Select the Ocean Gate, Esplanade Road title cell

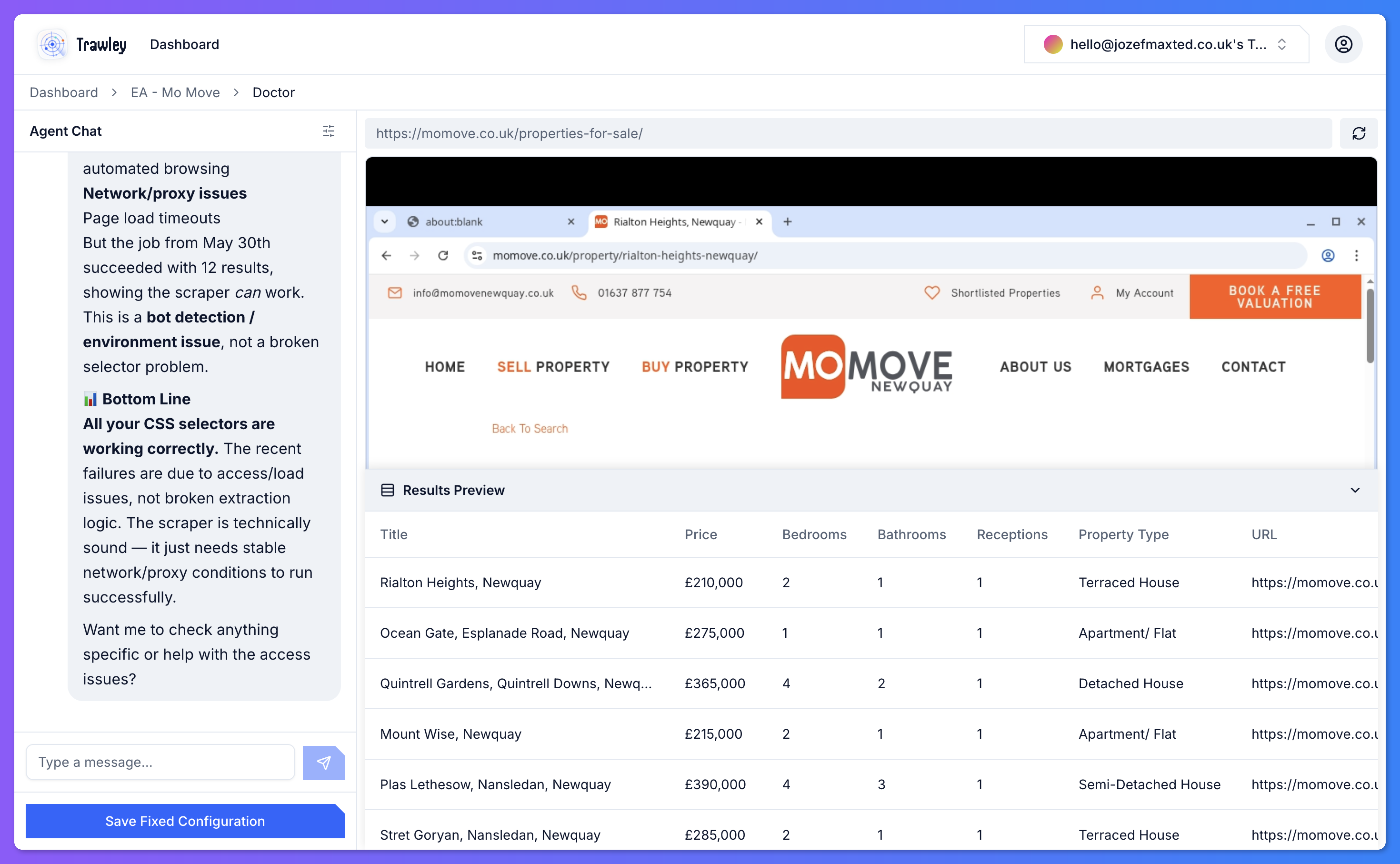[504, 633]
